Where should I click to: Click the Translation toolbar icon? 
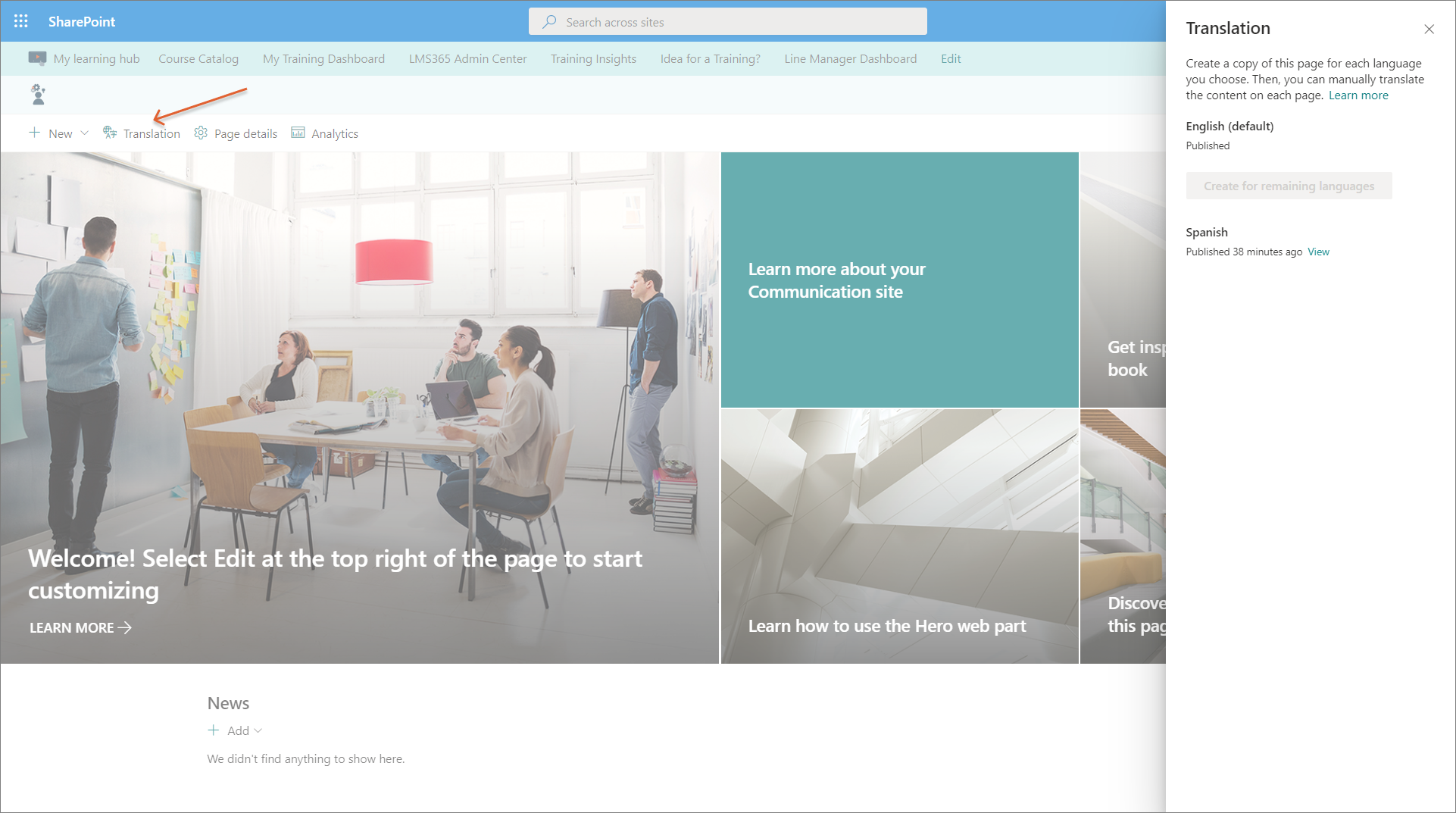pyautogui.click(x=110, y=133)
